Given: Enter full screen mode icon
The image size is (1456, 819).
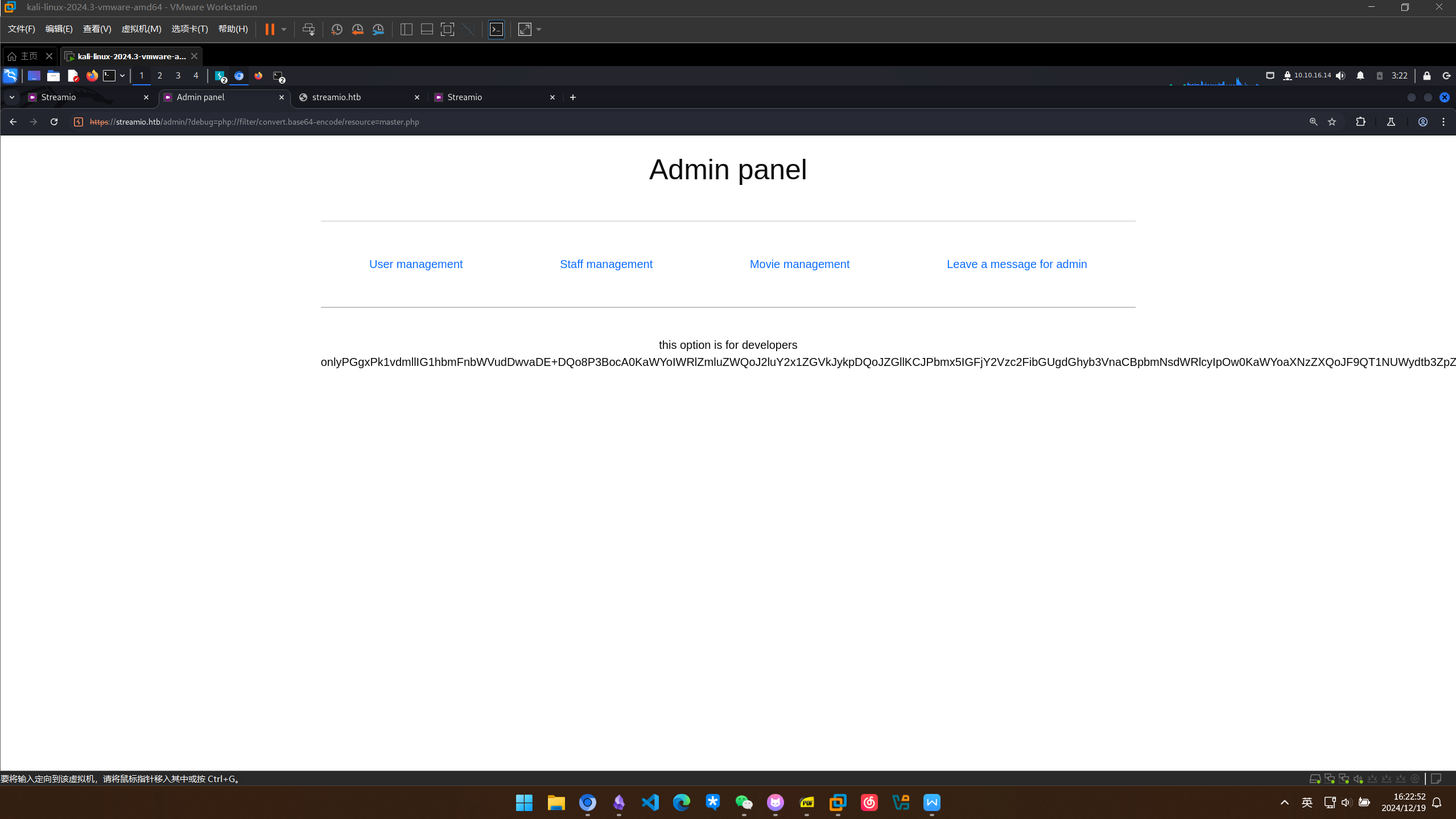Looking at the screenshot, I should point(447,30).
